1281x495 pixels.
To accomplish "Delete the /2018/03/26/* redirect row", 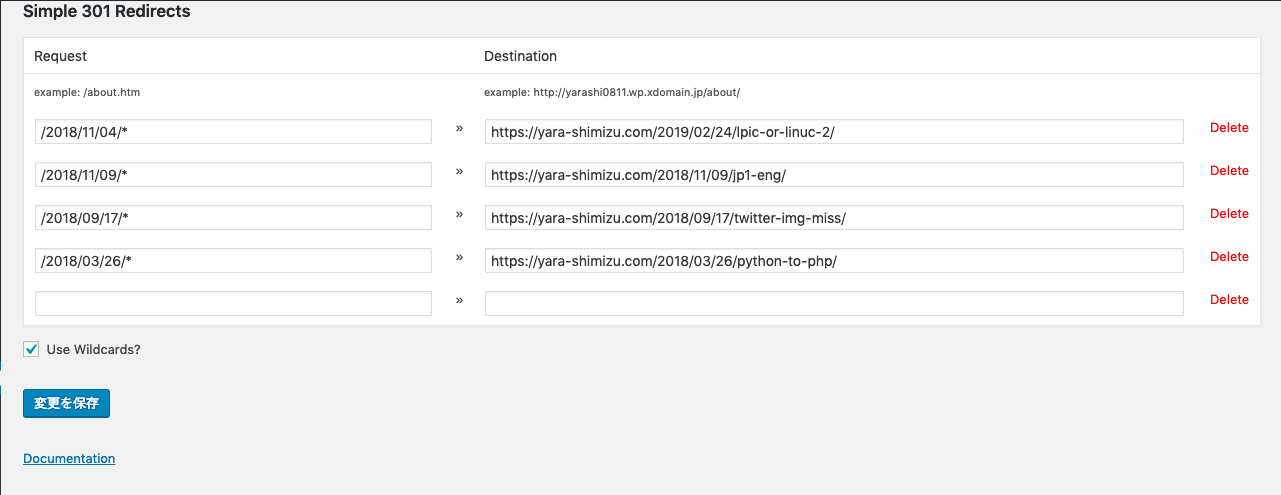I will tap(1229, 257).
